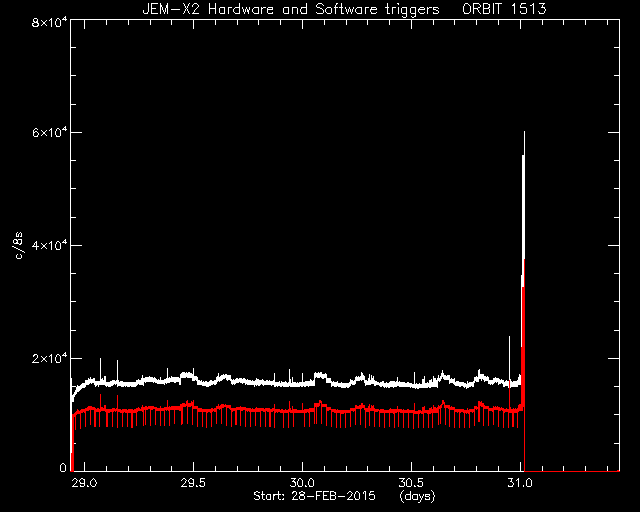Click the 29.5 x-axis tick label
Image resolution: width=640 pixels, height=512 pixels.
(193, 483)
